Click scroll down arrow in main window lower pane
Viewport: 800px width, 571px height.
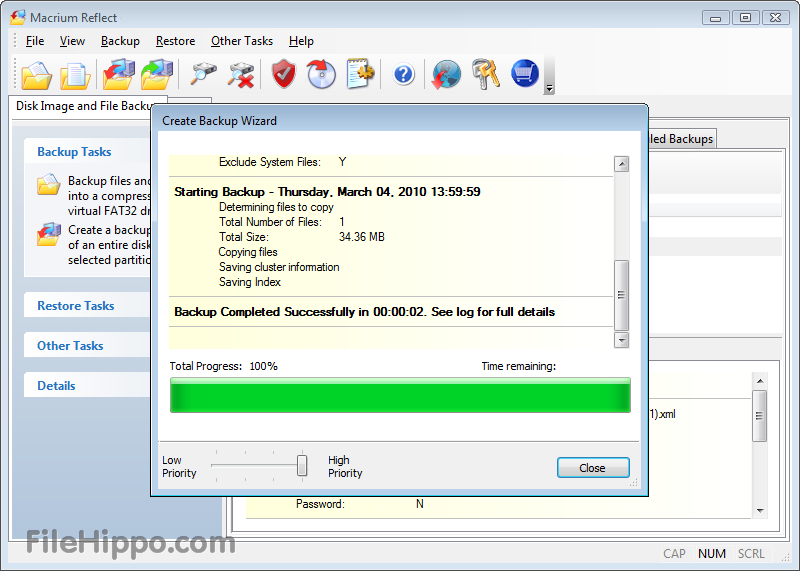coord(760,510)
